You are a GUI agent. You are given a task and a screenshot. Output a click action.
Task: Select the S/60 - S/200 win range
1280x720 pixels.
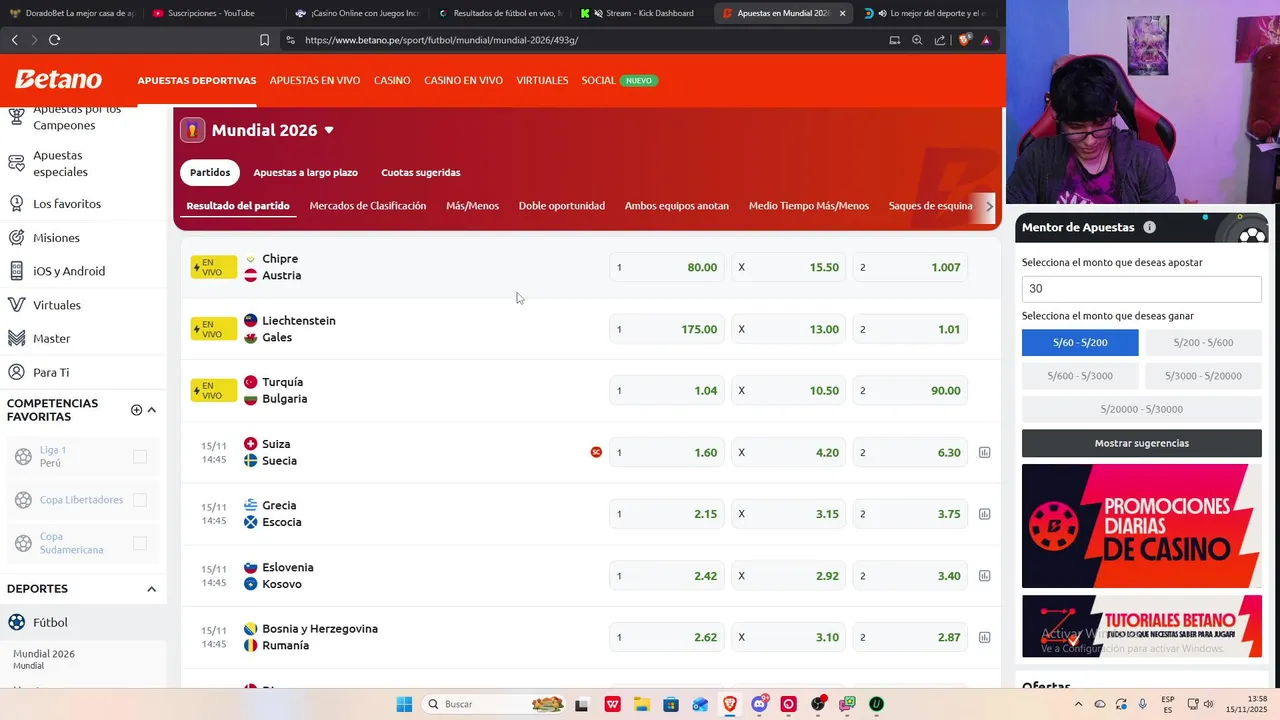(x=1080, y=343)
